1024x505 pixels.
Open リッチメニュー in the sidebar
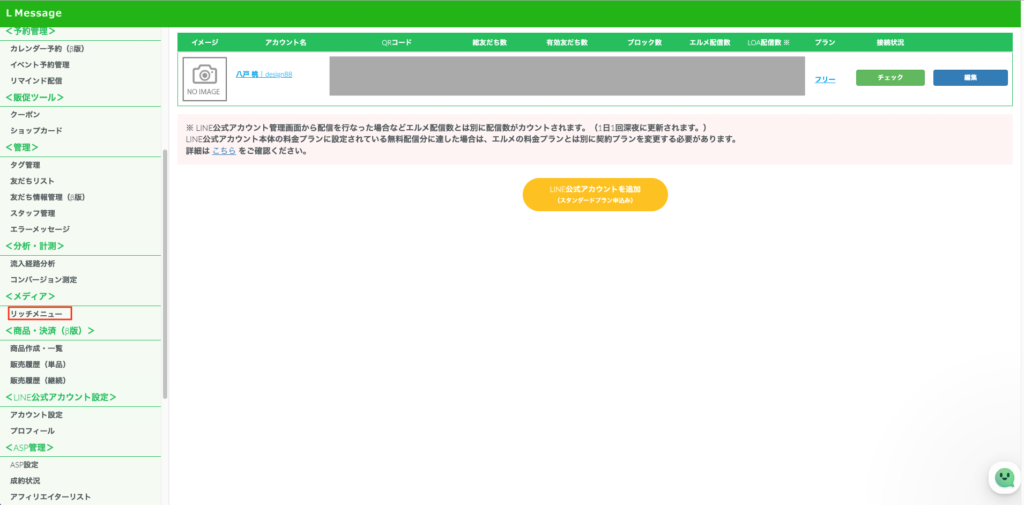(37, 314)
